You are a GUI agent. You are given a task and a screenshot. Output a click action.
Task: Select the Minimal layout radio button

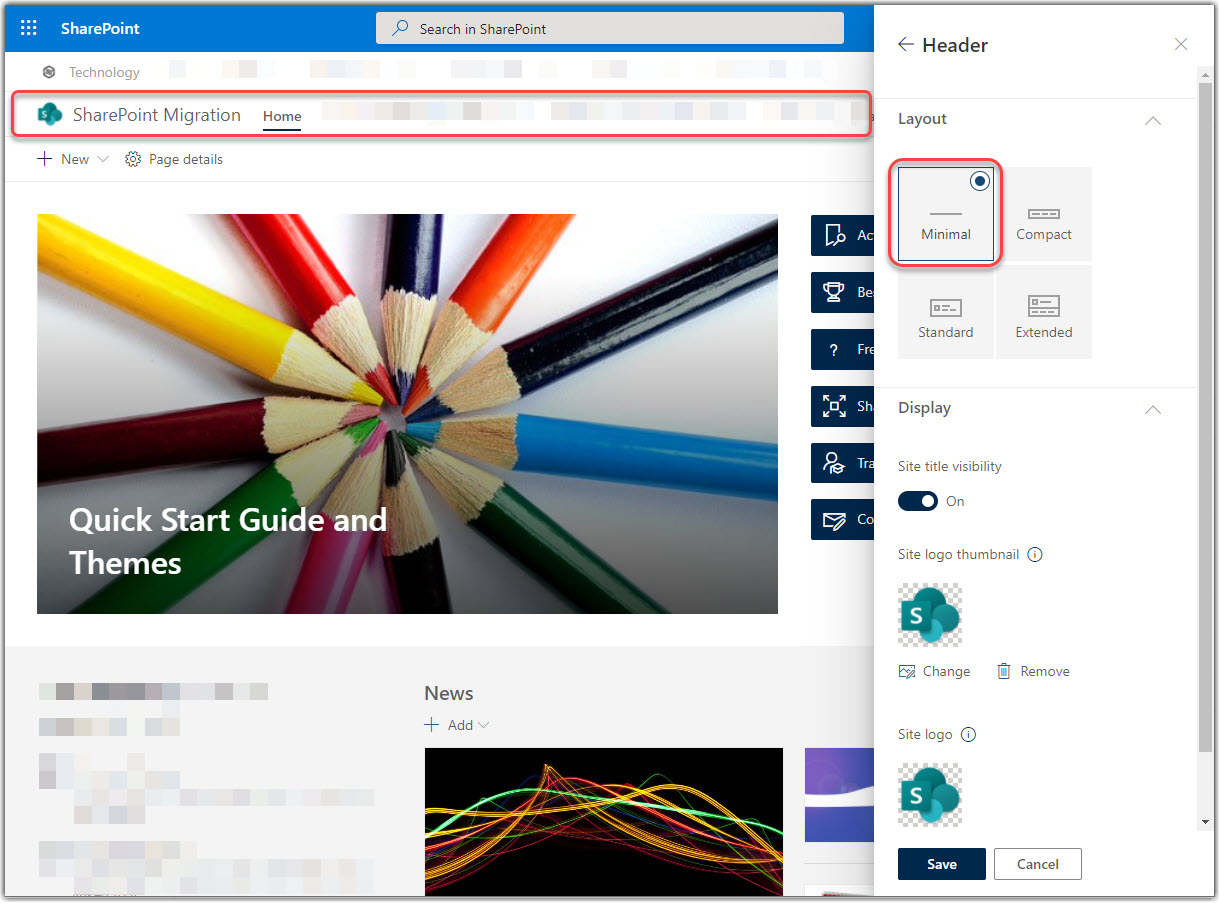(x=979, y=181)
